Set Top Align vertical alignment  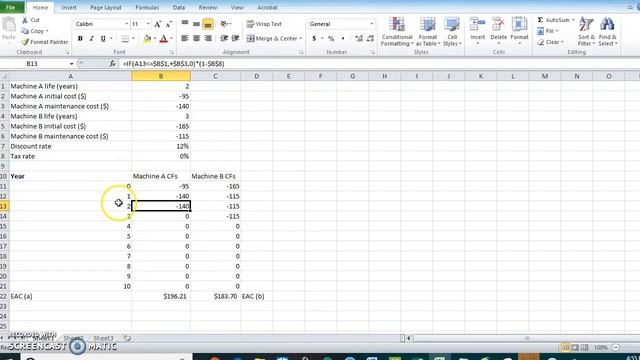pyautogui.click(x=184, y=24)
